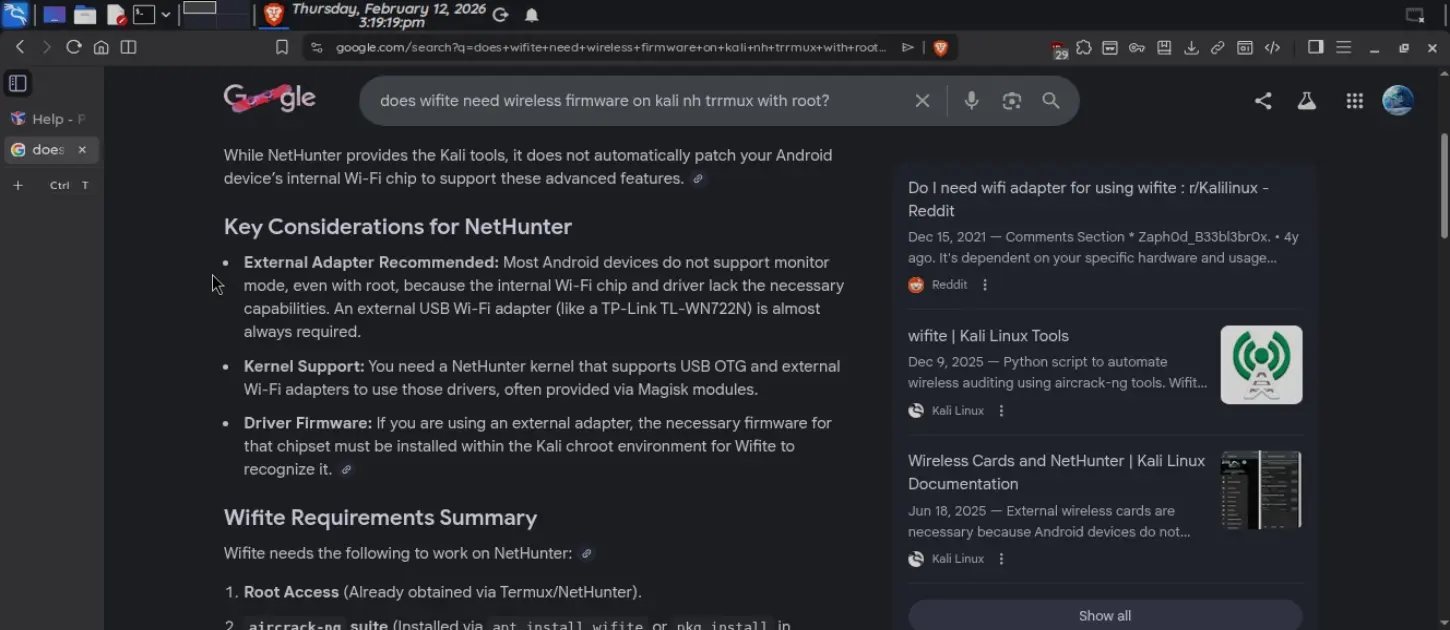Open more options for the wifite Kali Linux Tools result
The image size is (1450, 630).
[1001, 411]
